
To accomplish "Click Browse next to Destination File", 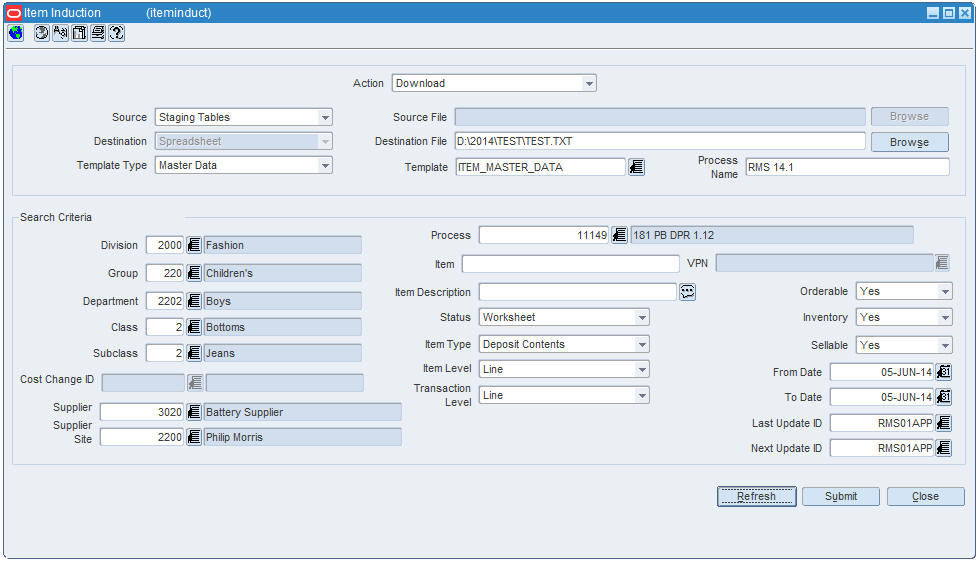I will pyautogui.click(x=909, y=142).
